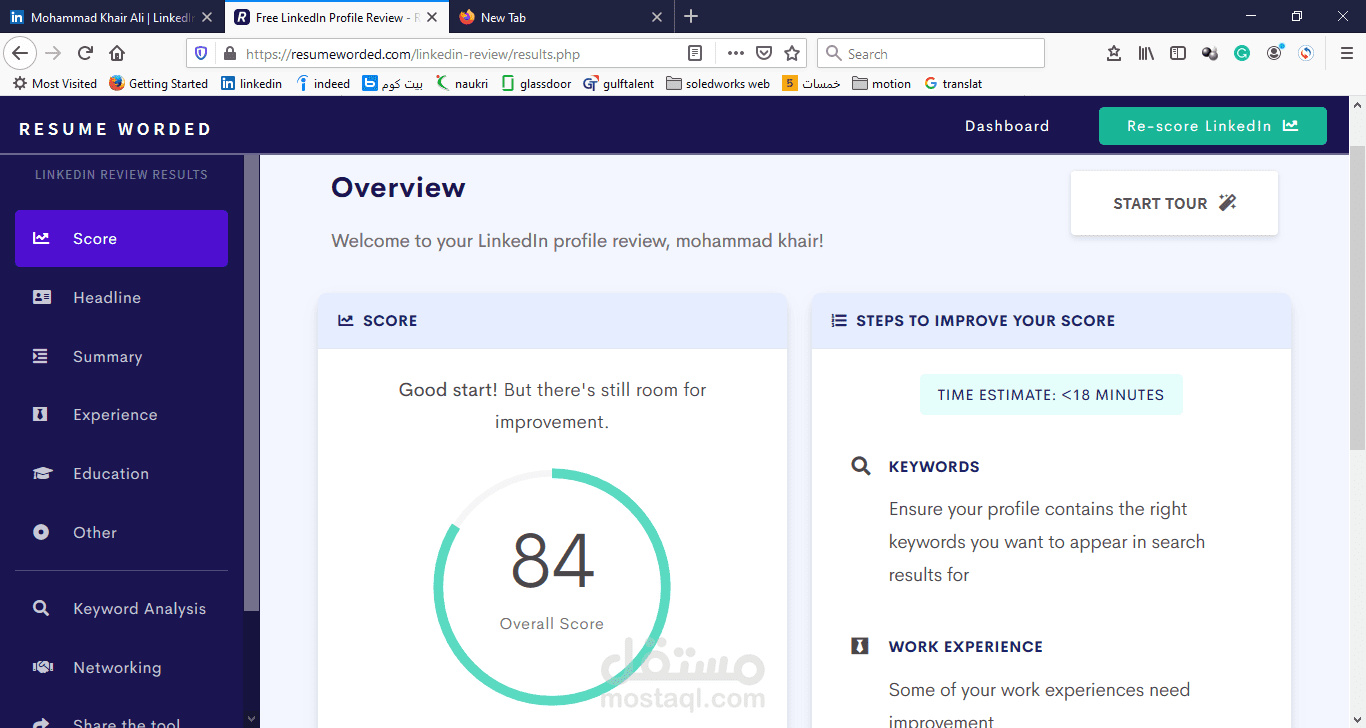This screenshot has width=1366, height=728.
Task: Open the translat bookmark
Action: tap(953, 84)
